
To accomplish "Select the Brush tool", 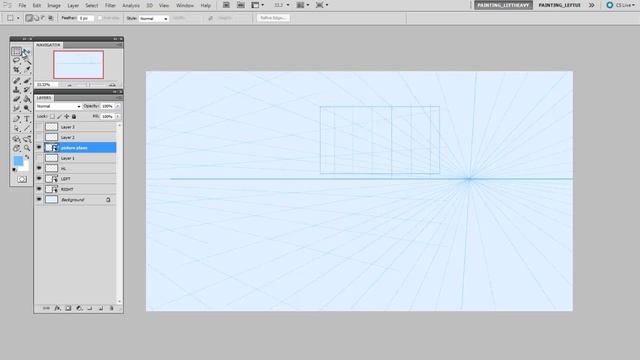I will tap(26, 80).
